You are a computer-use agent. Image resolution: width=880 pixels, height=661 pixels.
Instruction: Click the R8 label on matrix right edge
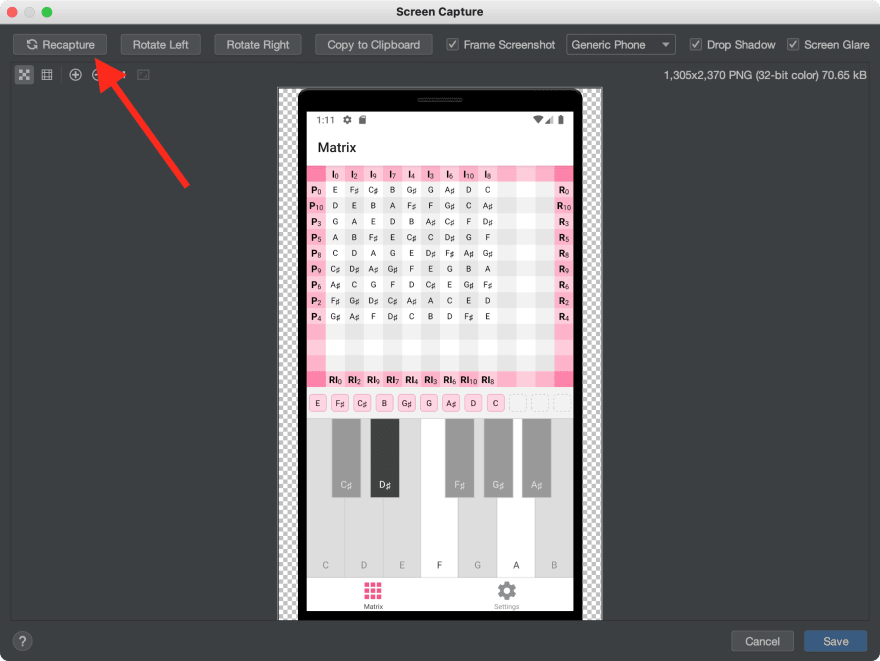click(563, 254)
